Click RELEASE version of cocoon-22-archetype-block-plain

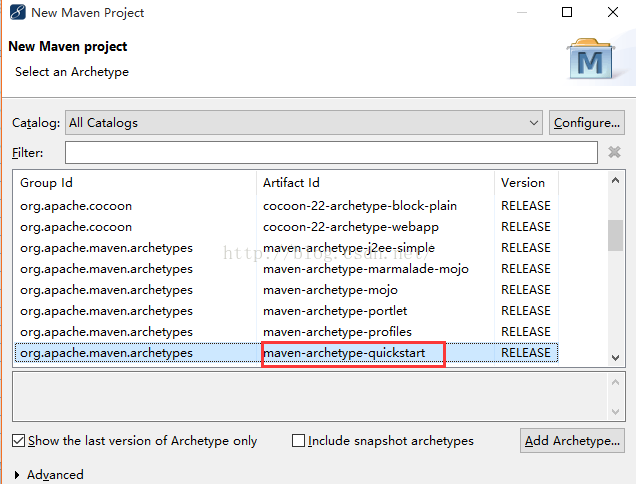(x=526, y=206)
